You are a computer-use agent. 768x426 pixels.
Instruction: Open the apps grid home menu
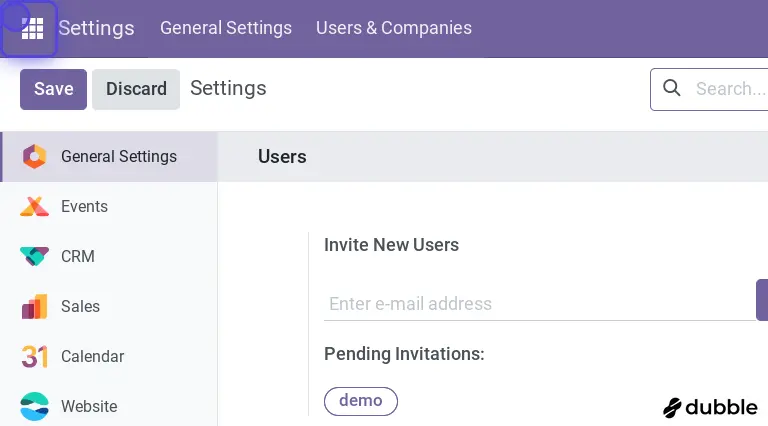32,29
